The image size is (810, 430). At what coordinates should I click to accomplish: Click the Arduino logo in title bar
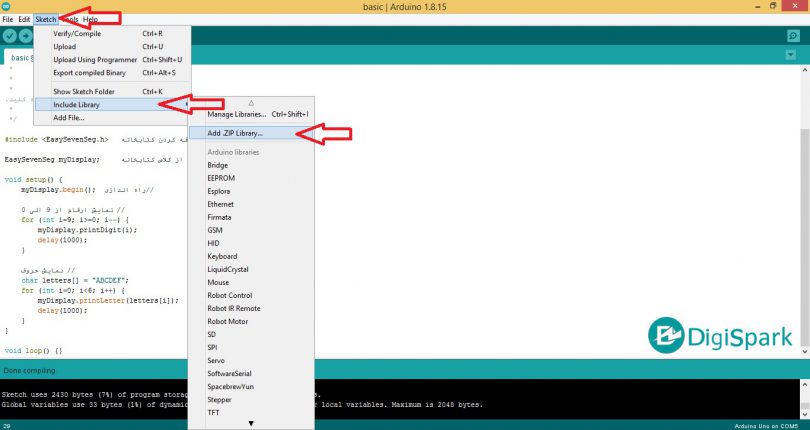(x=8, y=7)
